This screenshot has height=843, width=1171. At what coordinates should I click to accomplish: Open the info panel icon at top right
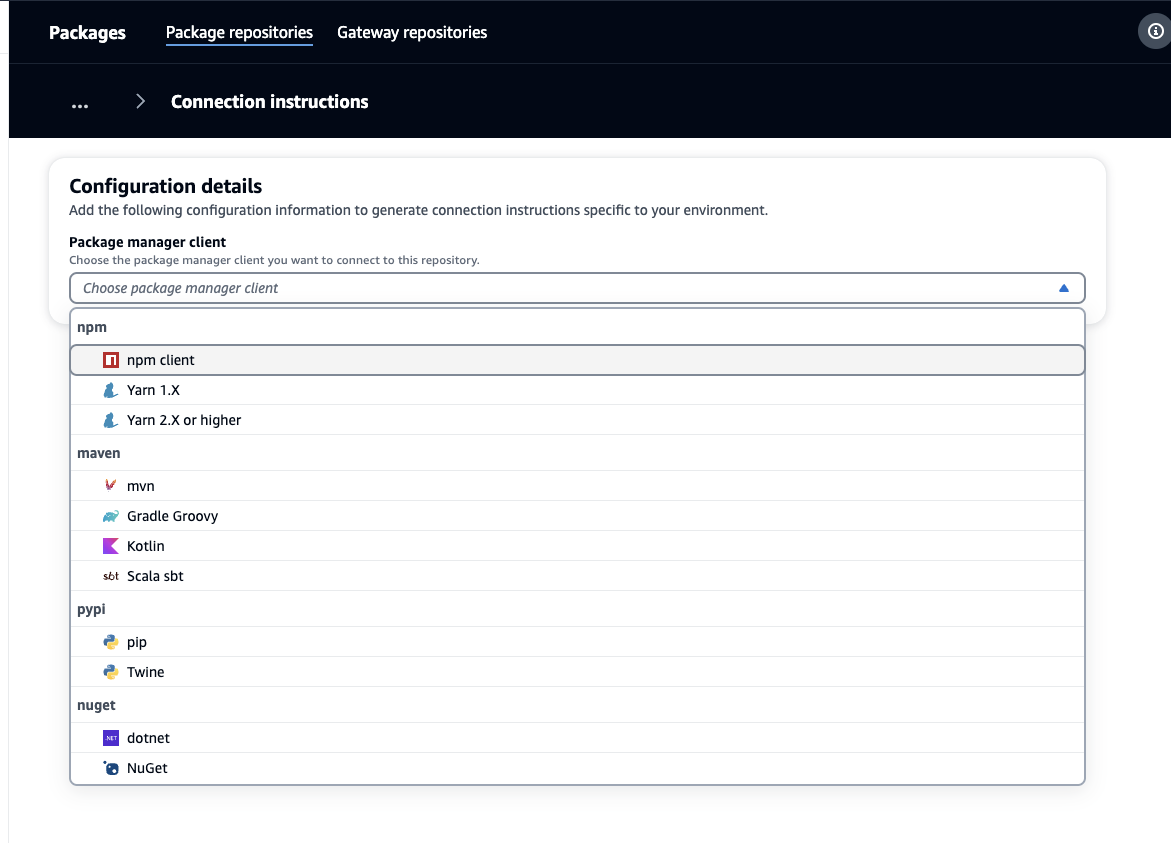(1155, 31)
